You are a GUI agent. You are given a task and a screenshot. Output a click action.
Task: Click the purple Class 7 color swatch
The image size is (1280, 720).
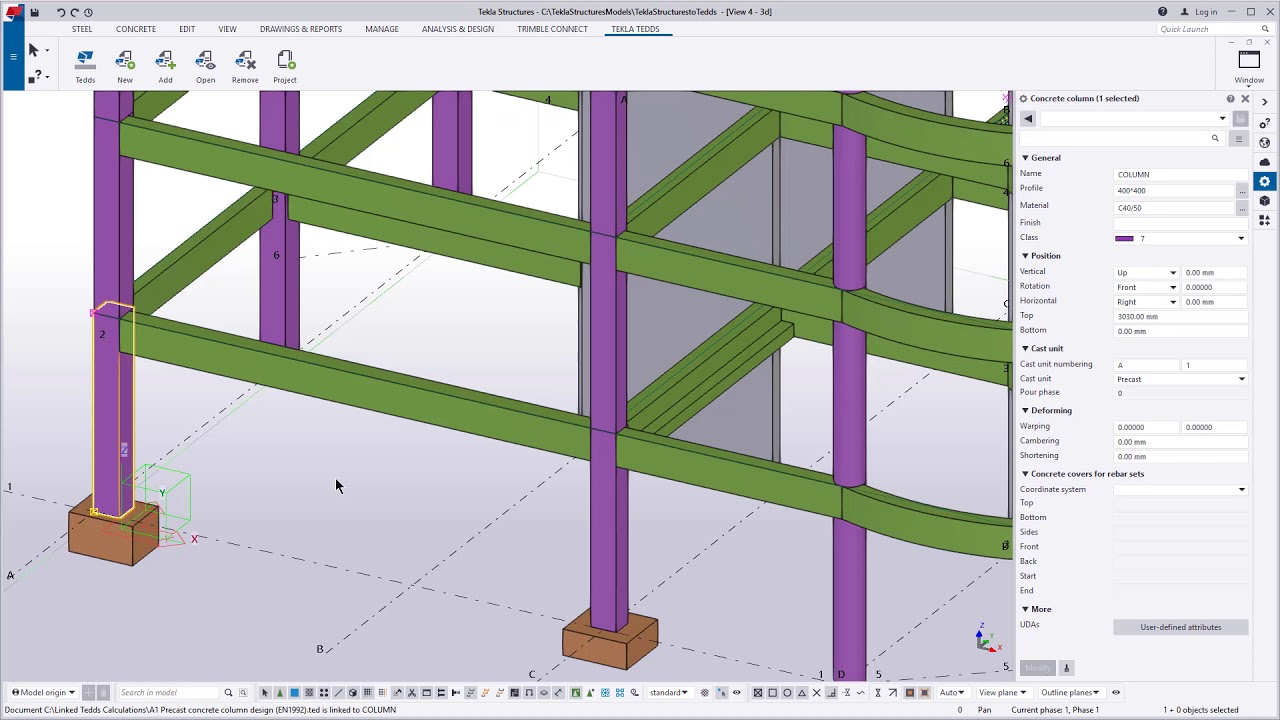tap(1125, 239)
